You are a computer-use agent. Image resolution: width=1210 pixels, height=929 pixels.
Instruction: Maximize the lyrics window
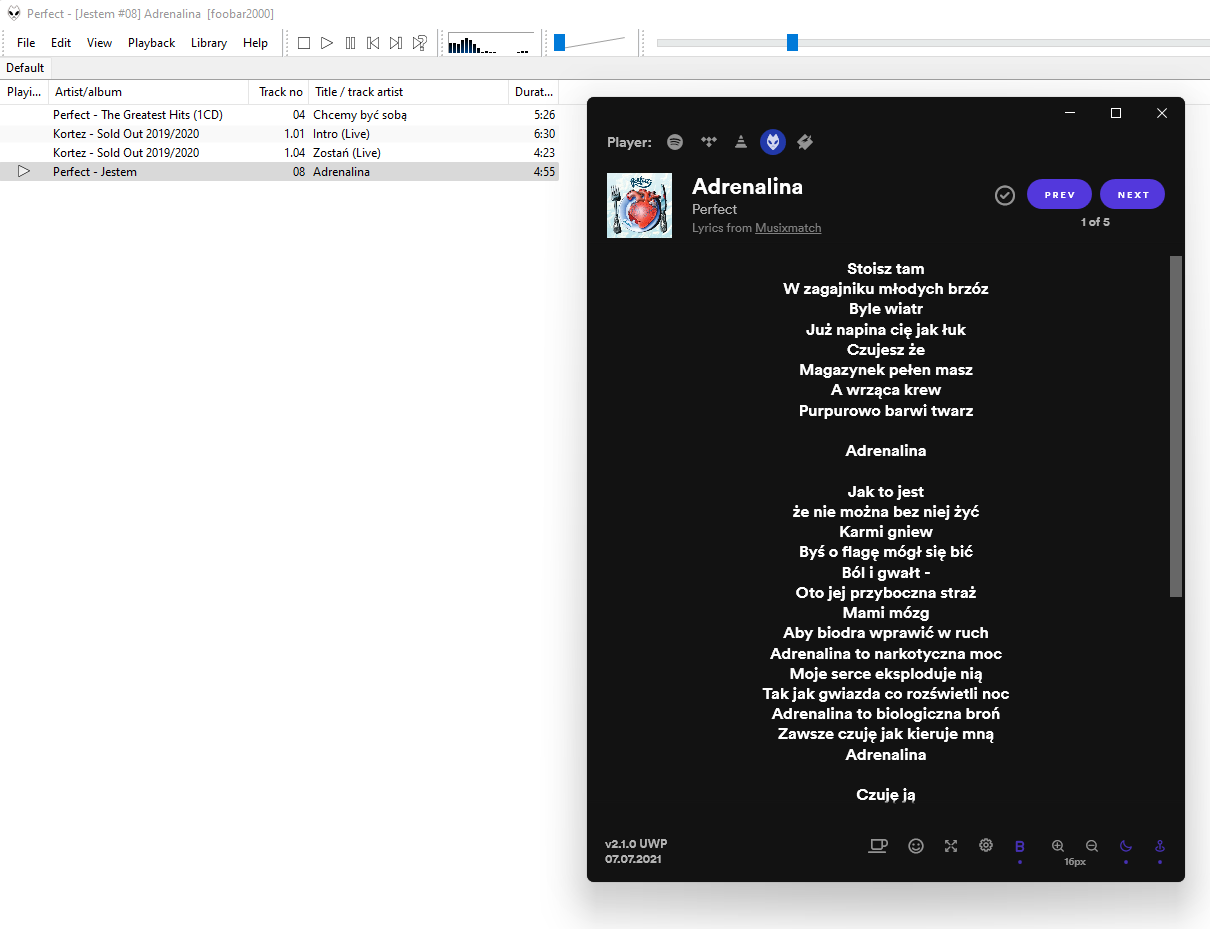coord(1116,113)
